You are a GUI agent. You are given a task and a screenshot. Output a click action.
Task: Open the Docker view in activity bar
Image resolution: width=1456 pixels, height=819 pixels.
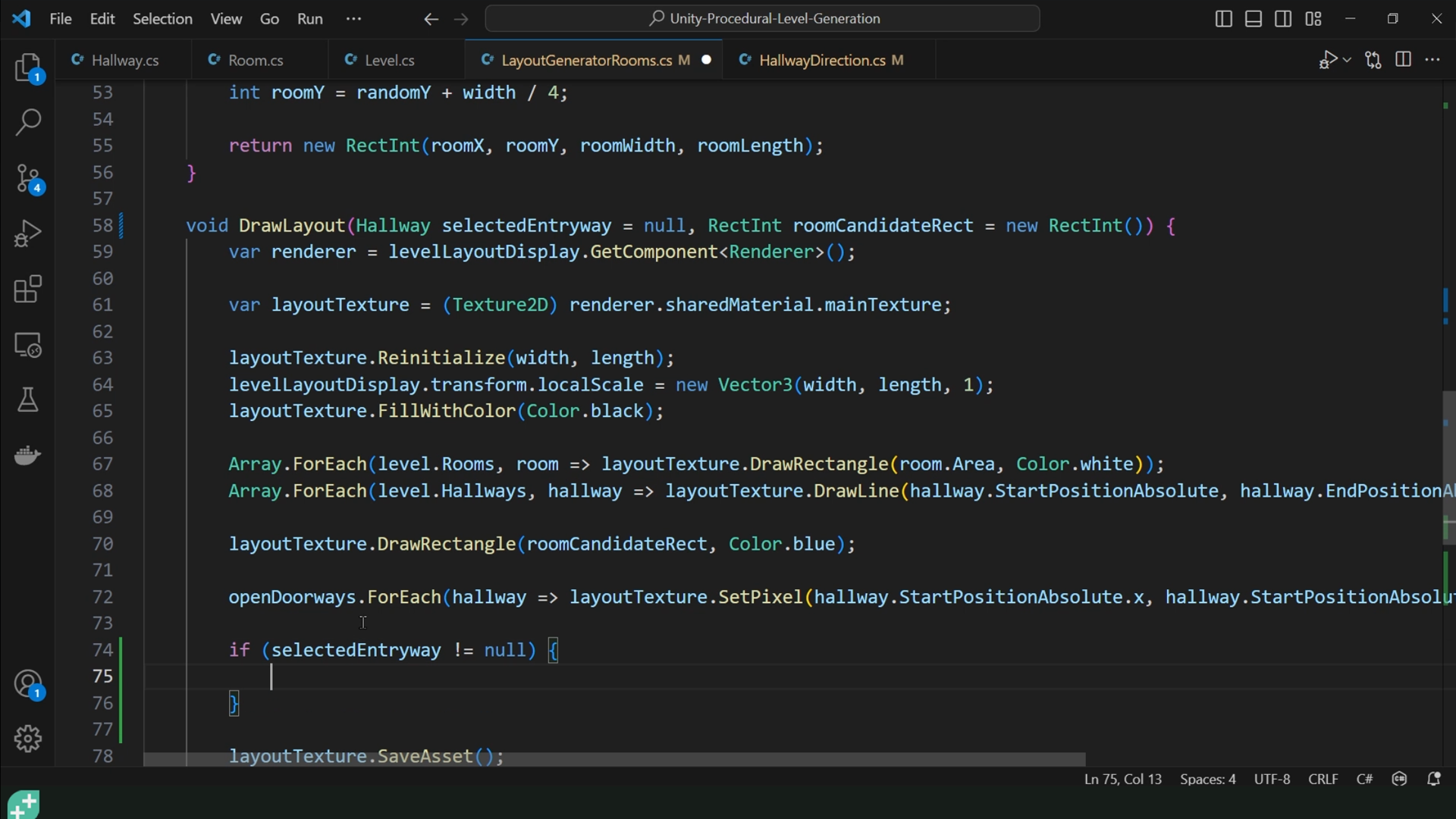click(x=28, y=455)
